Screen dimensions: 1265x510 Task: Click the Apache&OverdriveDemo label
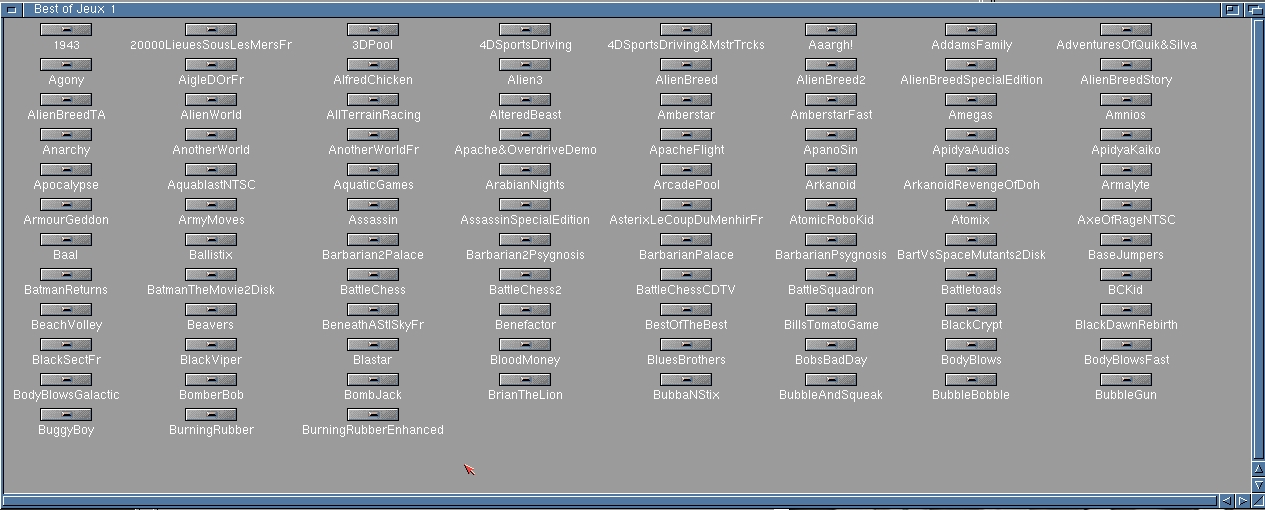[x=525, y=150]
